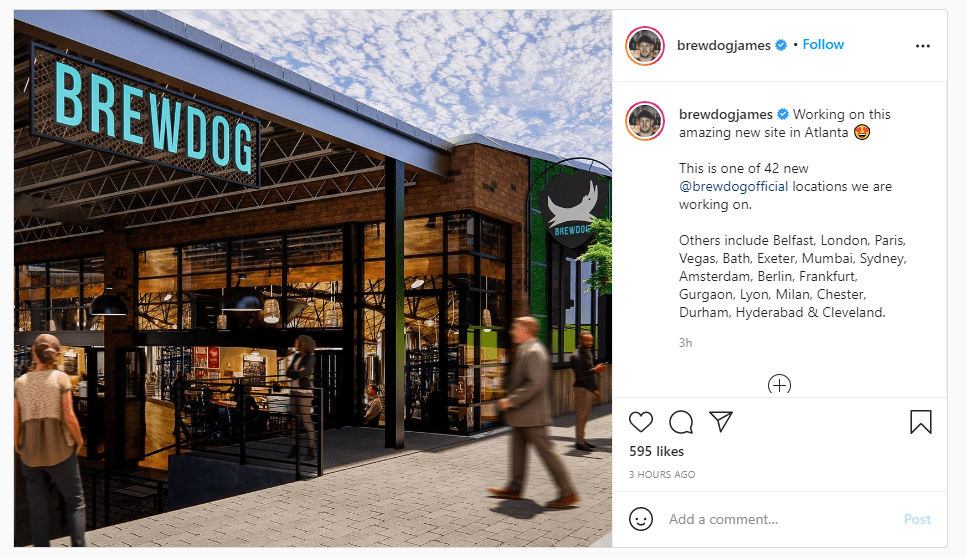Screen dimensions: 967x559
Task: Click the 3 HOURS AGO timestamp
Action: click(x=662, y=474)
